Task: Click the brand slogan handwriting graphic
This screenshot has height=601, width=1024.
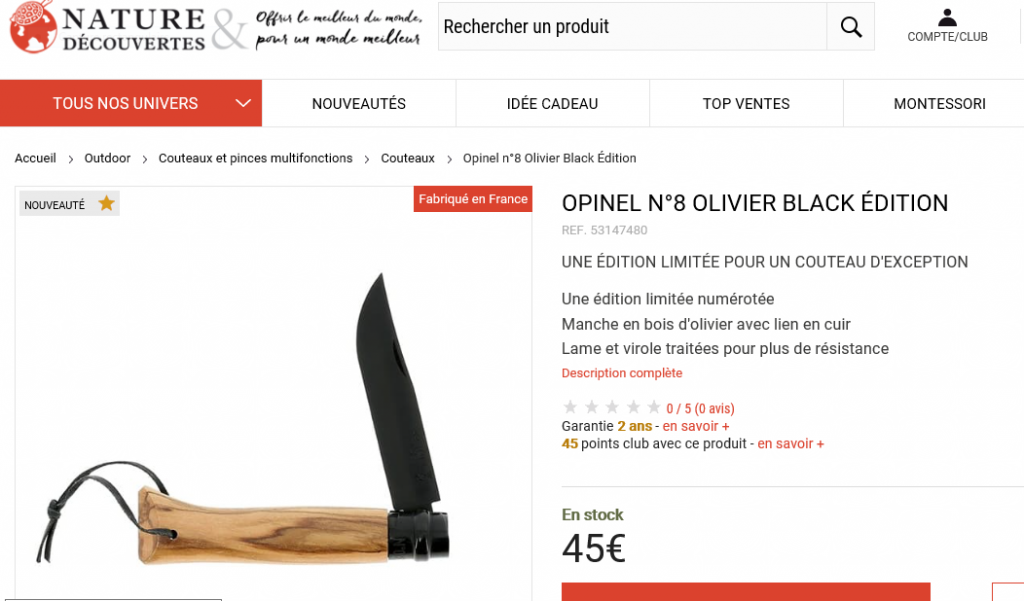Action: pyautogui.click(x=338, y=28)
